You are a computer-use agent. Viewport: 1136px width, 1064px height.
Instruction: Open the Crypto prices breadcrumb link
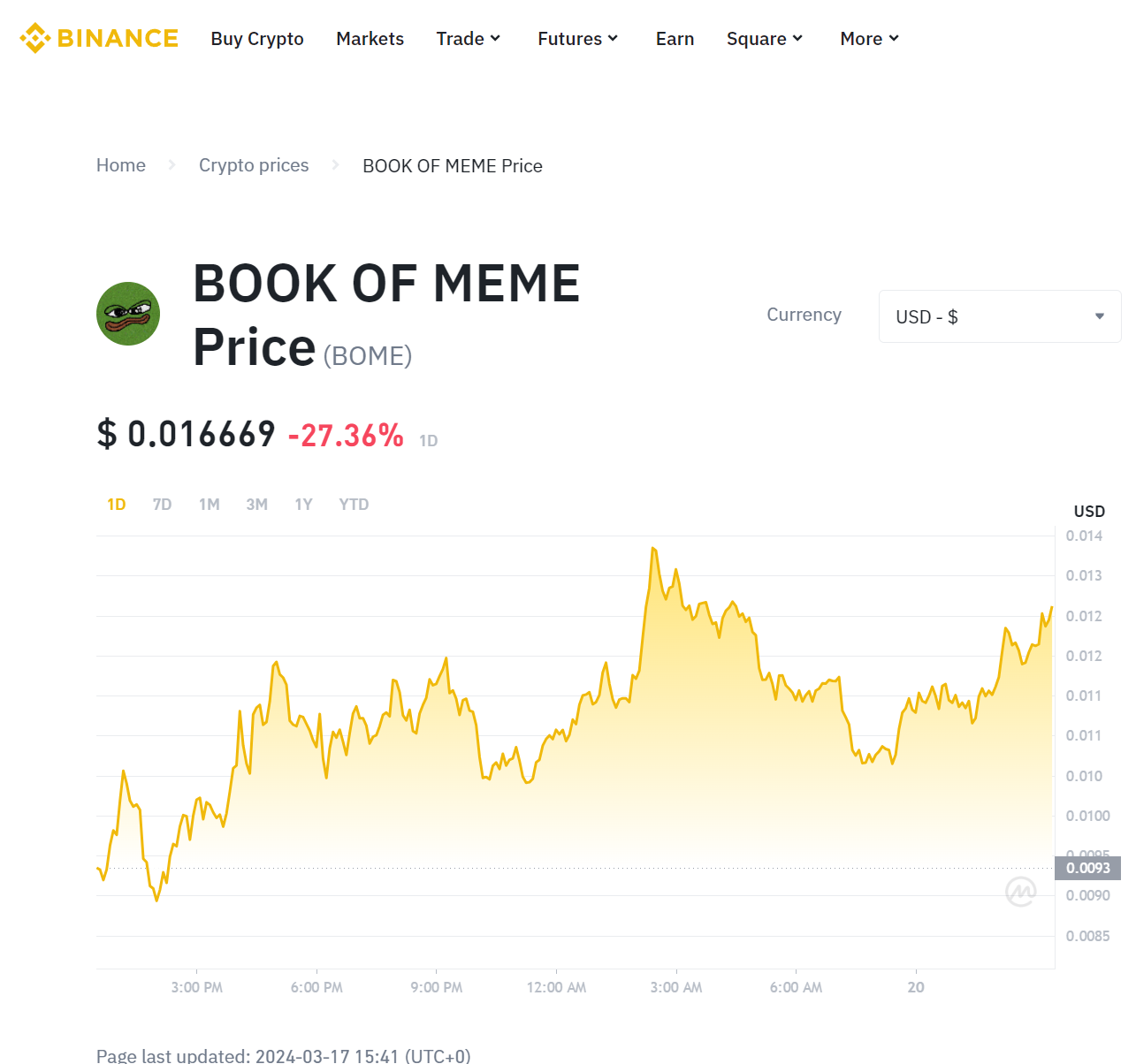tap(254, 165)
